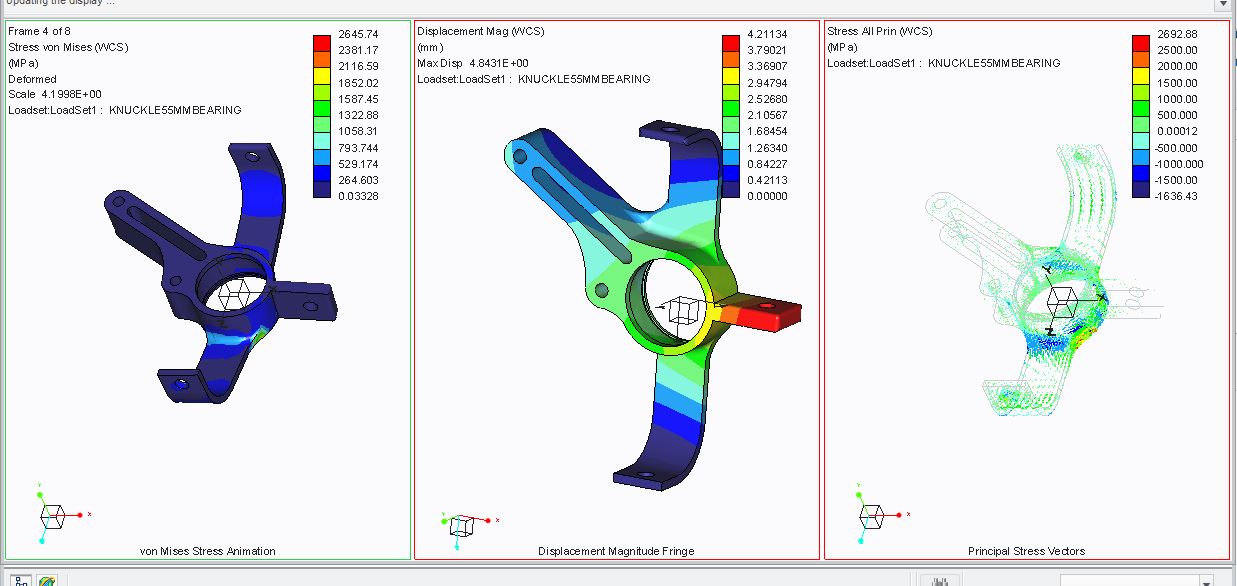Click the -1636.43 minimum principal stress value

1176,196
